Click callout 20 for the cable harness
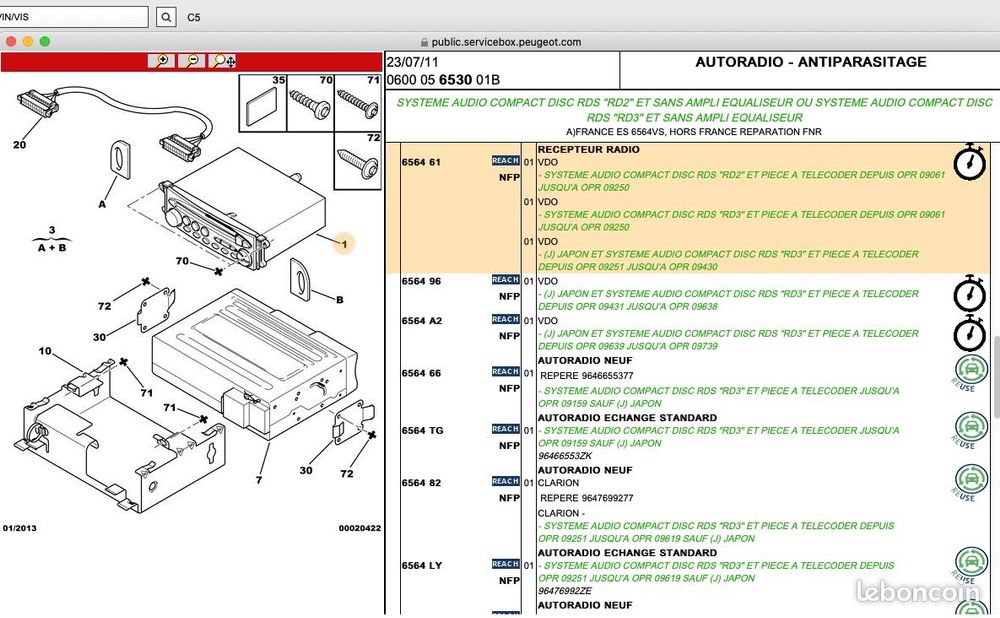The width and height of the screenshot is (1000, 618). (19, 145)
